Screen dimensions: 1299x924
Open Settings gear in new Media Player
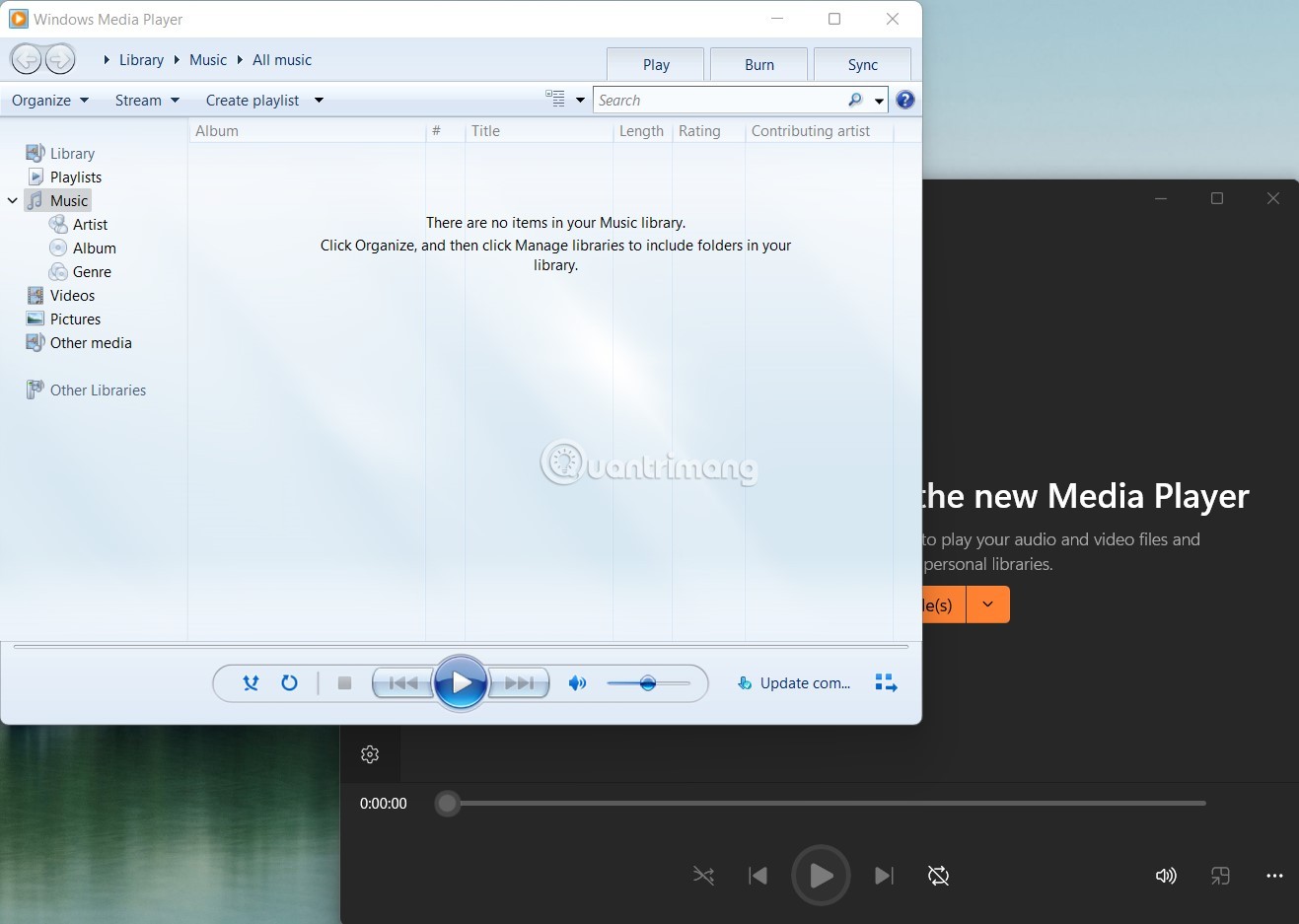[370, 754]
